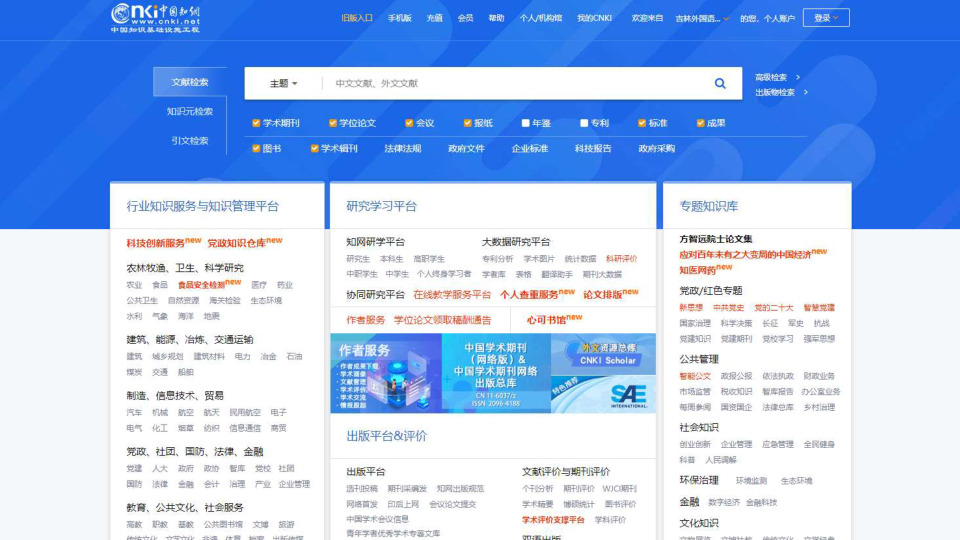Open the 大数据研究平台 heading link
The height and width of the screenshot is (540, 960).
[516, 242]
